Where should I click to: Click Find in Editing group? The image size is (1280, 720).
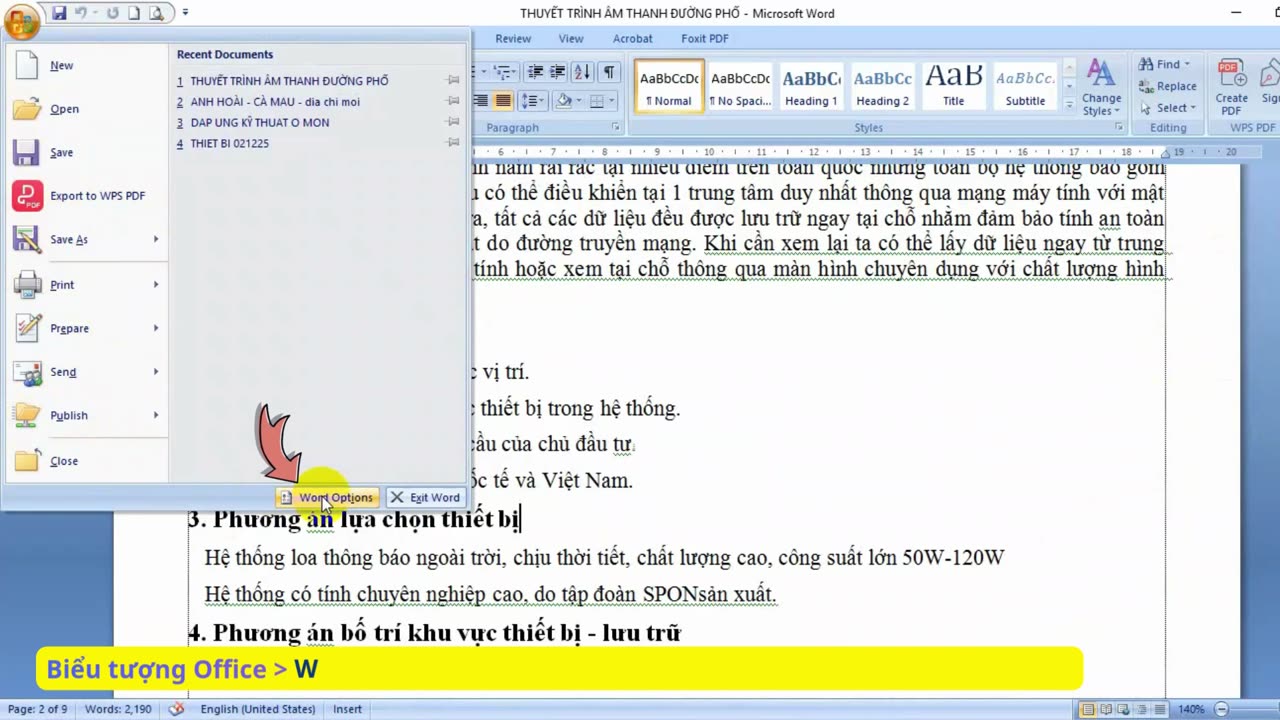pos(1165,65)
